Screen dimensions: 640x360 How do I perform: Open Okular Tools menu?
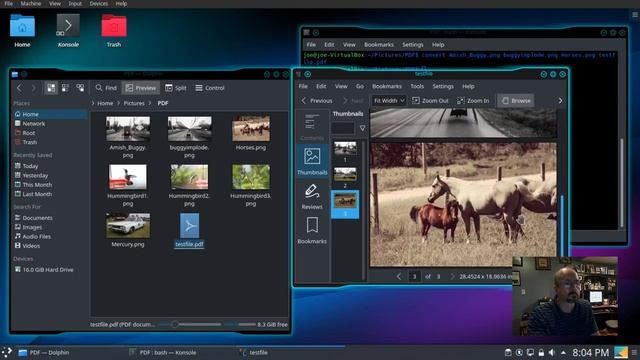coord(417,87)
